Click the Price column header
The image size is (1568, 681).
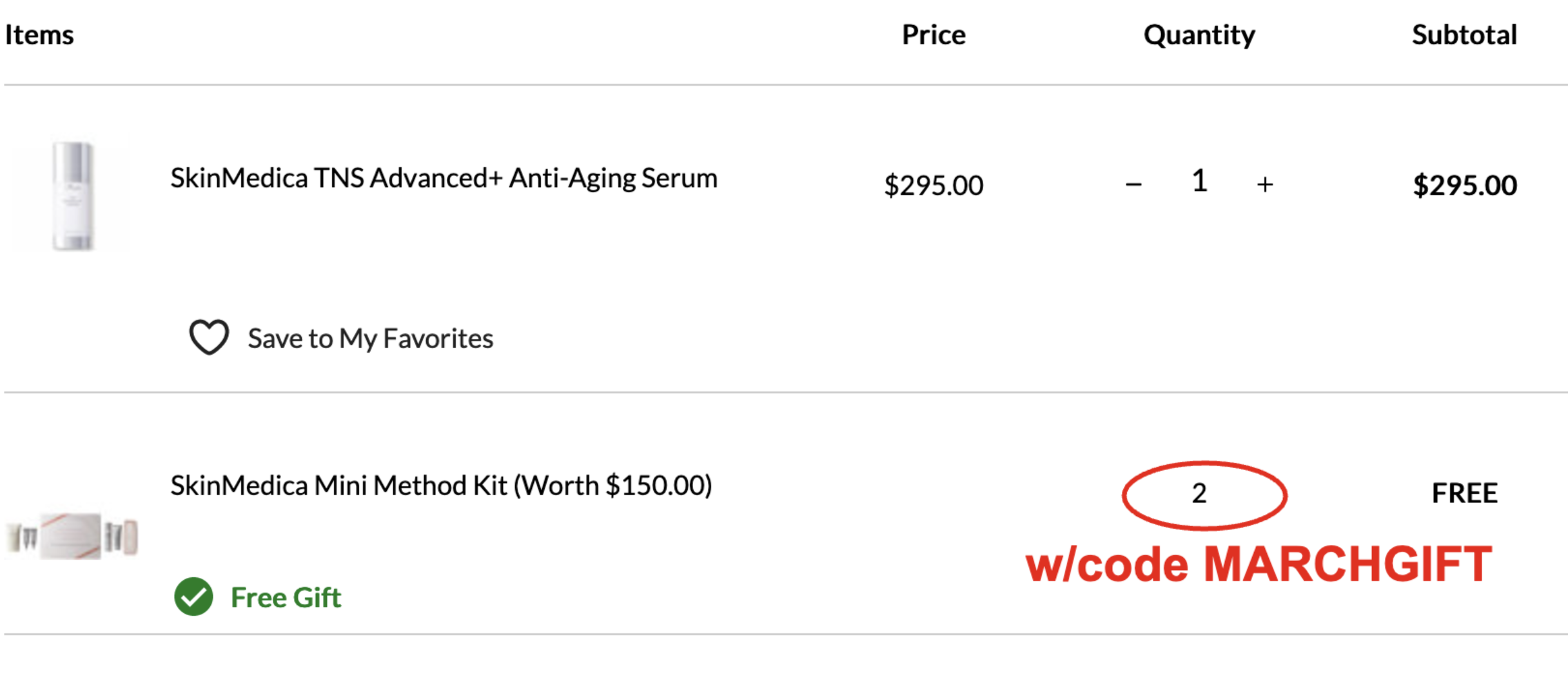click(934, 35)
